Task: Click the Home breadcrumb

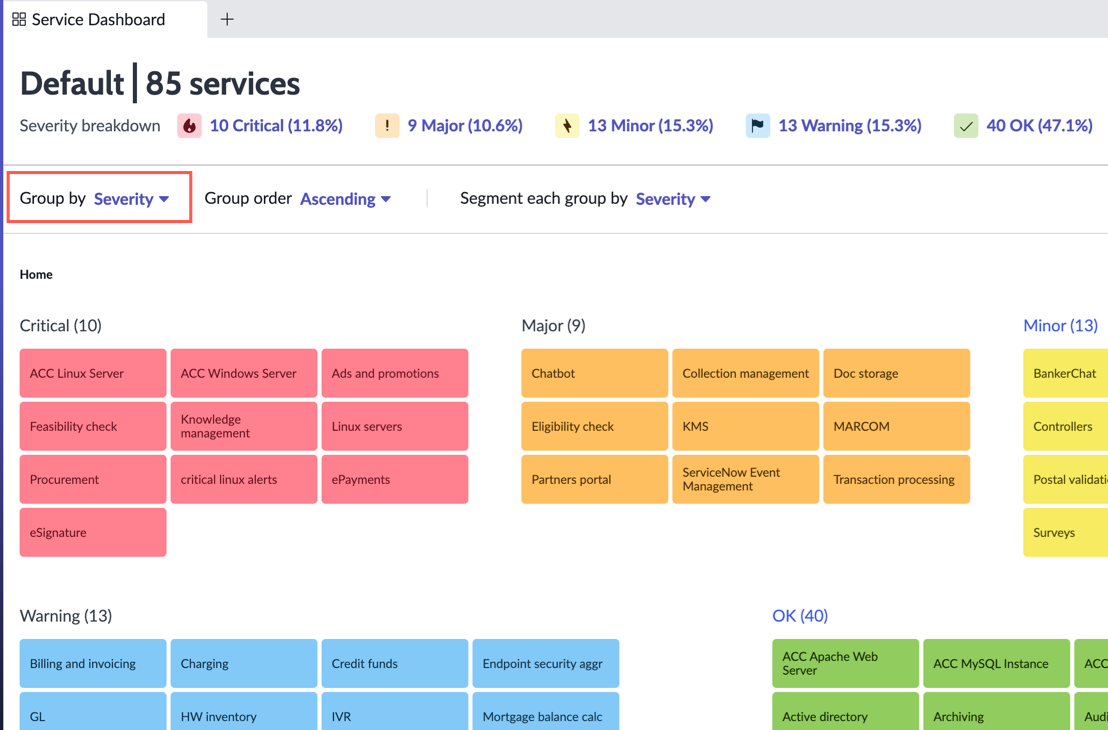Action: 36,274
